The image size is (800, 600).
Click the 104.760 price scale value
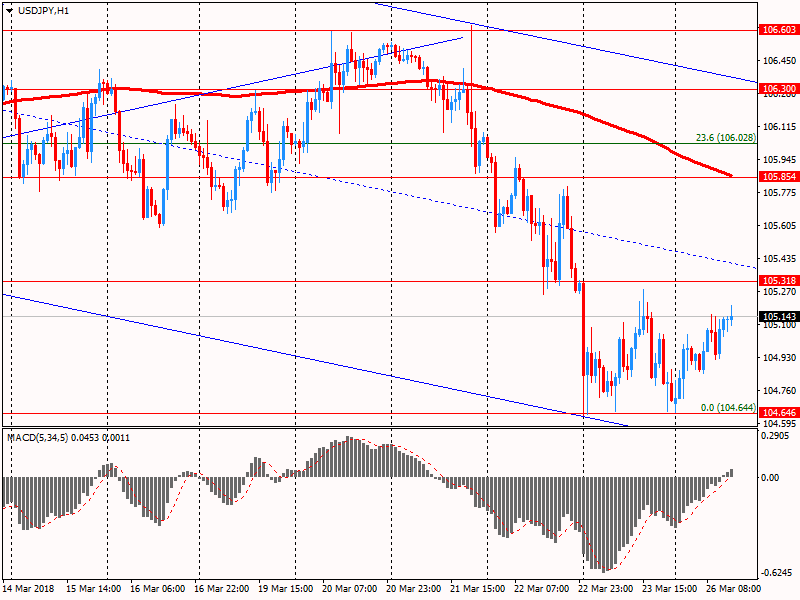779,390
